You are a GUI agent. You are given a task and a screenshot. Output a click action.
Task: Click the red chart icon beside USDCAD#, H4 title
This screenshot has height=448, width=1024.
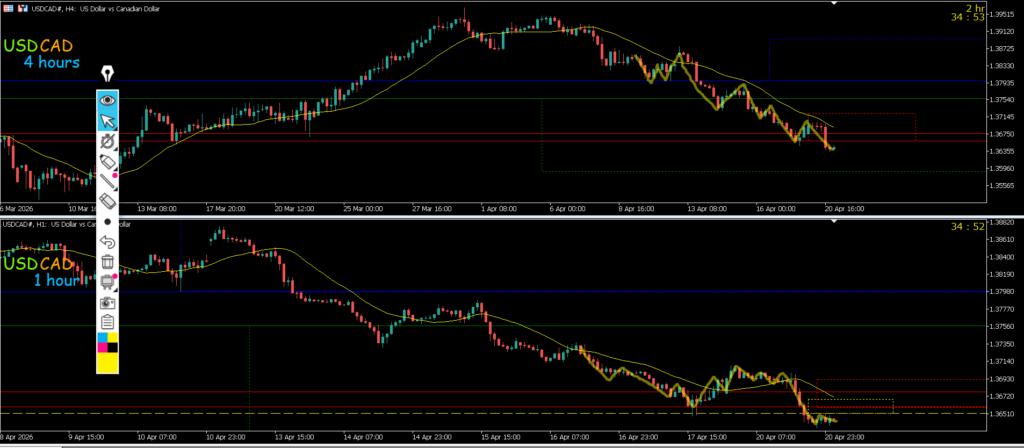[x=21, y=7]
